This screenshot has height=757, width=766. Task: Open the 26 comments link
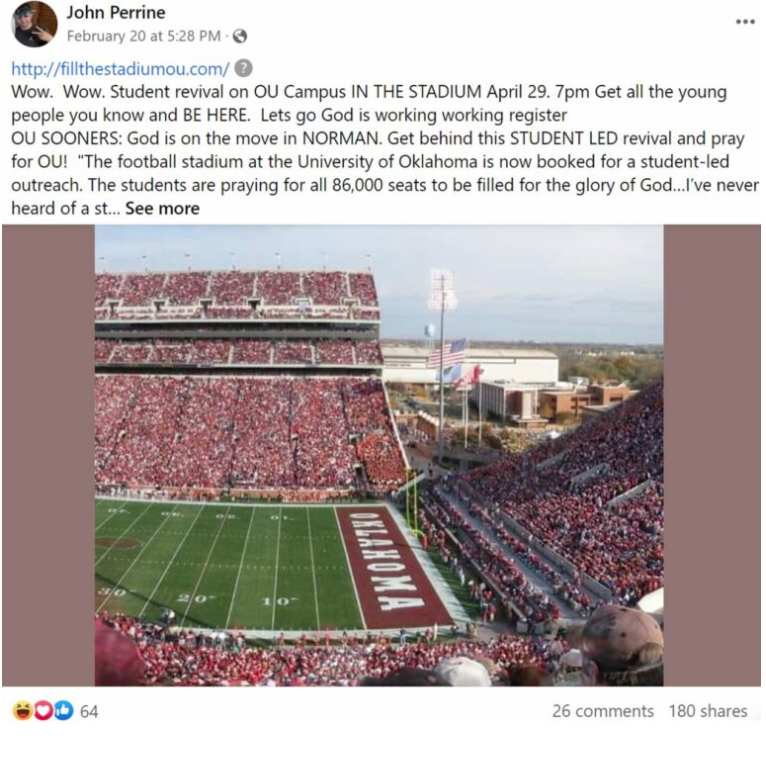602,711
